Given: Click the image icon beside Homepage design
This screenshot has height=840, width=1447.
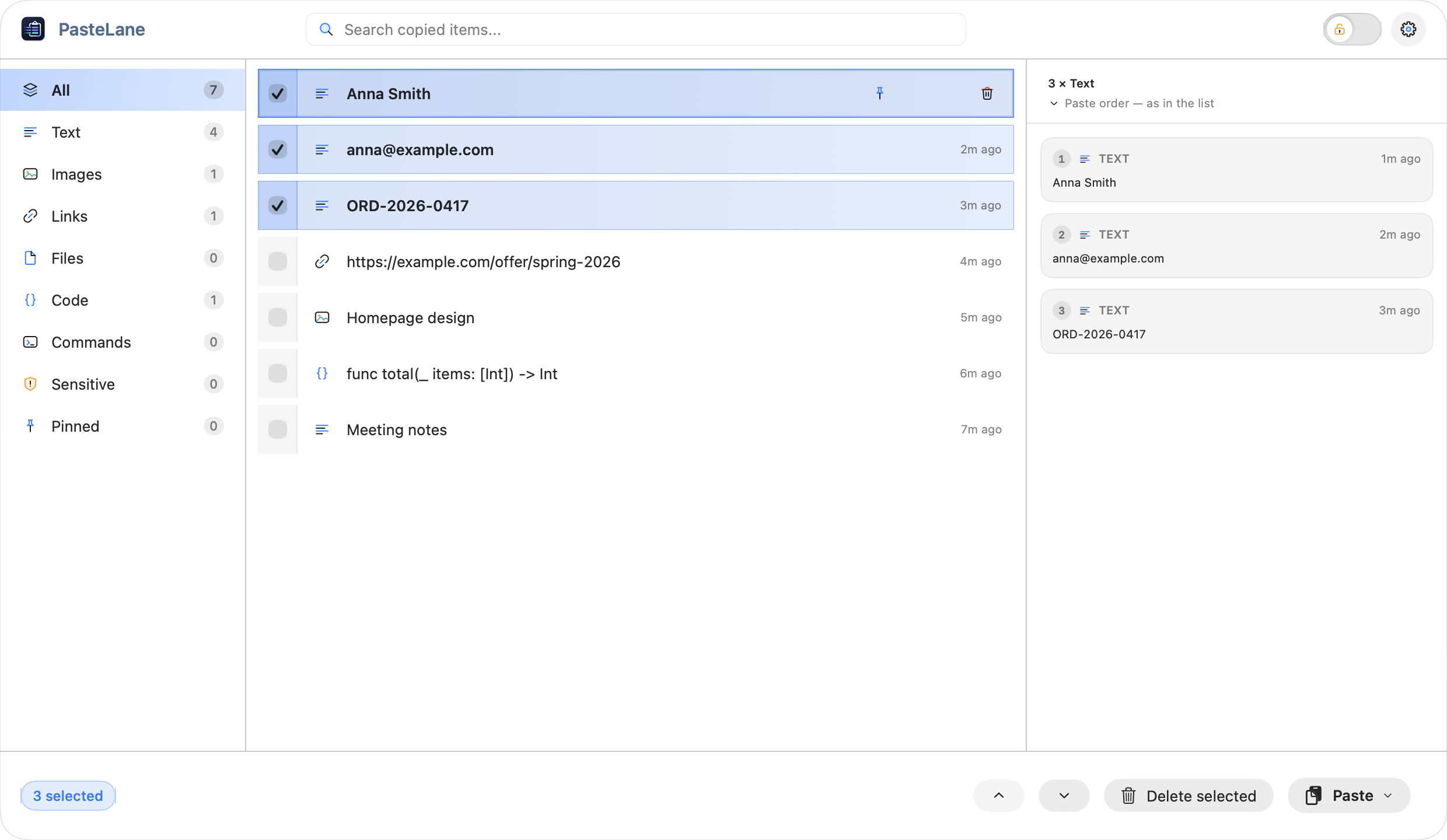Looking at the screenshot, I should (x=321, y=317).
